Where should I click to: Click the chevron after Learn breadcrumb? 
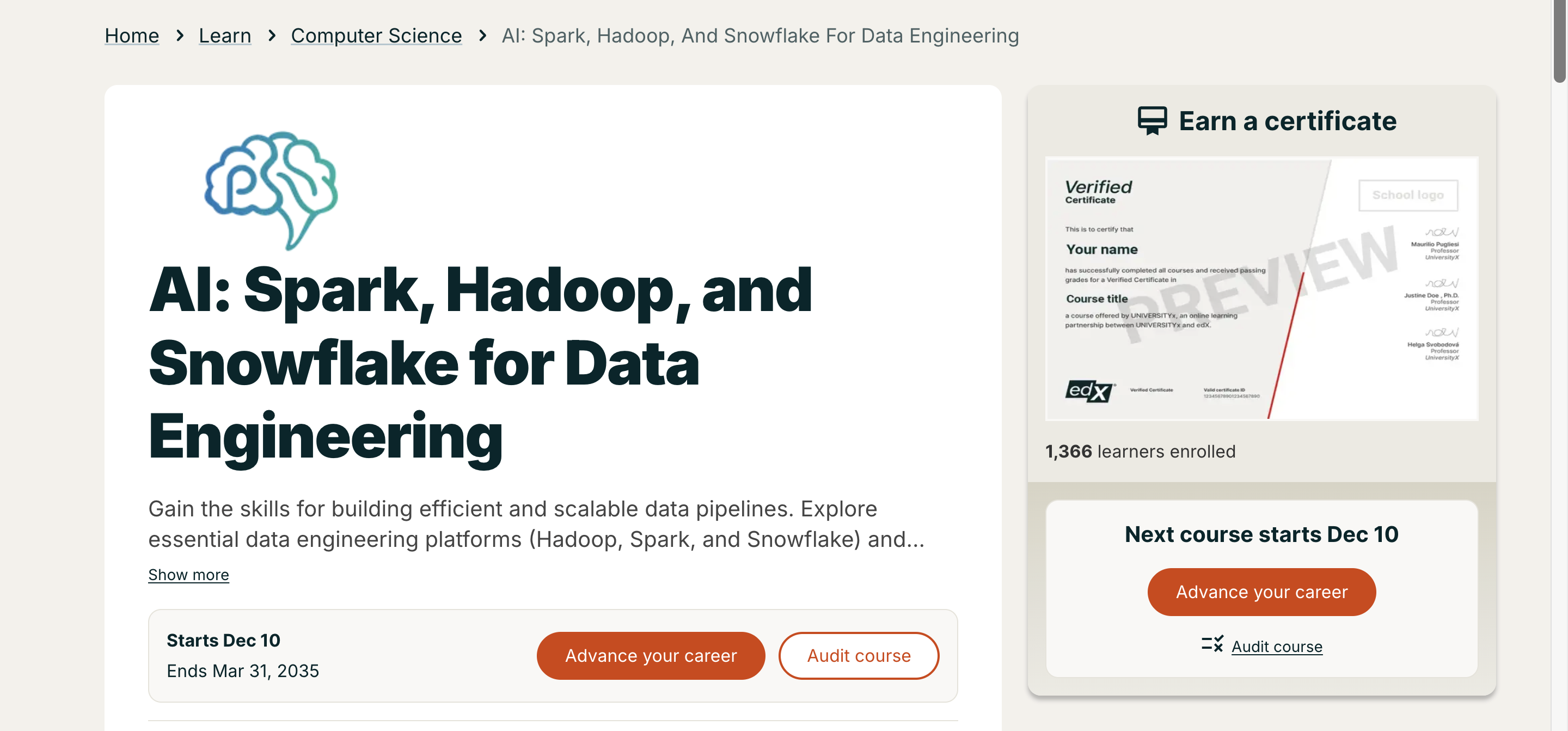(271, 36)
